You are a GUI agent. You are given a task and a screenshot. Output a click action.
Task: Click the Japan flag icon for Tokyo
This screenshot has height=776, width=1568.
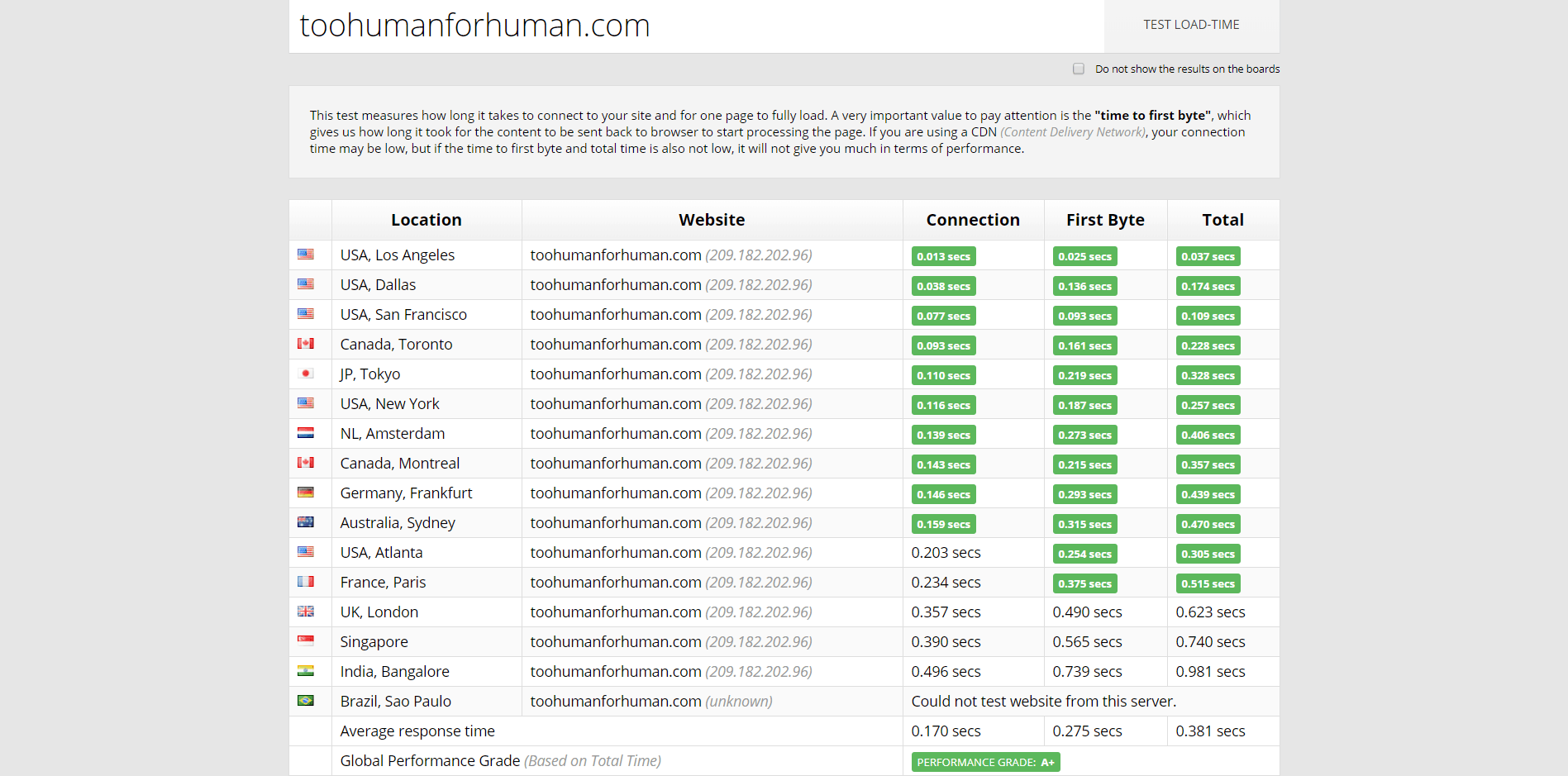click(306, 374)
